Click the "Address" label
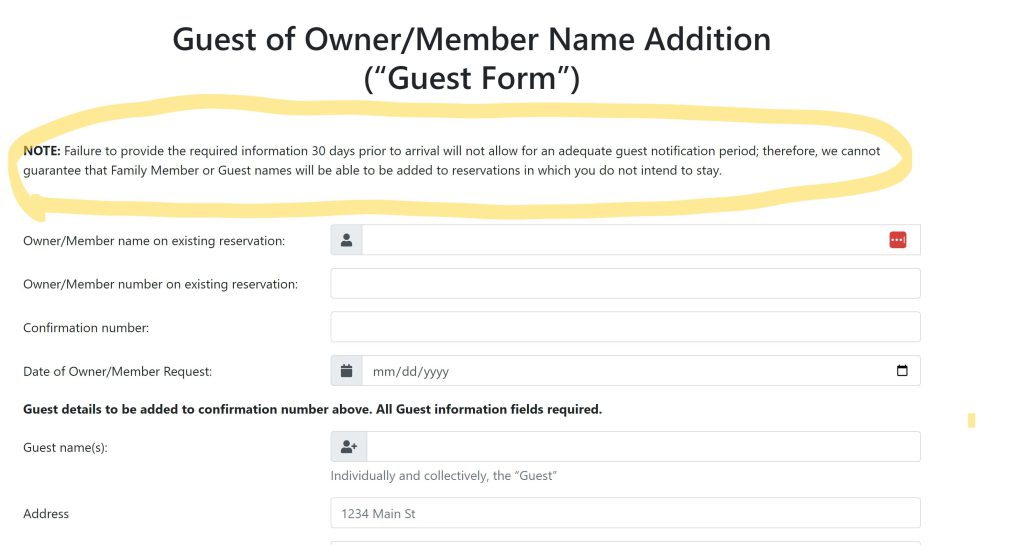1024x545 pixels. coord(46,514)
